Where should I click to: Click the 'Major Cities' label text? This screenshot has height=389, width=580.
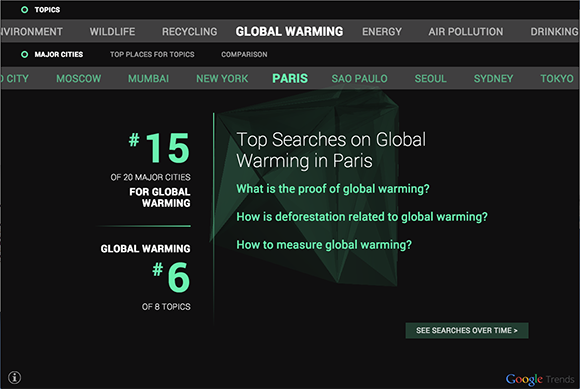coord(59,54)
